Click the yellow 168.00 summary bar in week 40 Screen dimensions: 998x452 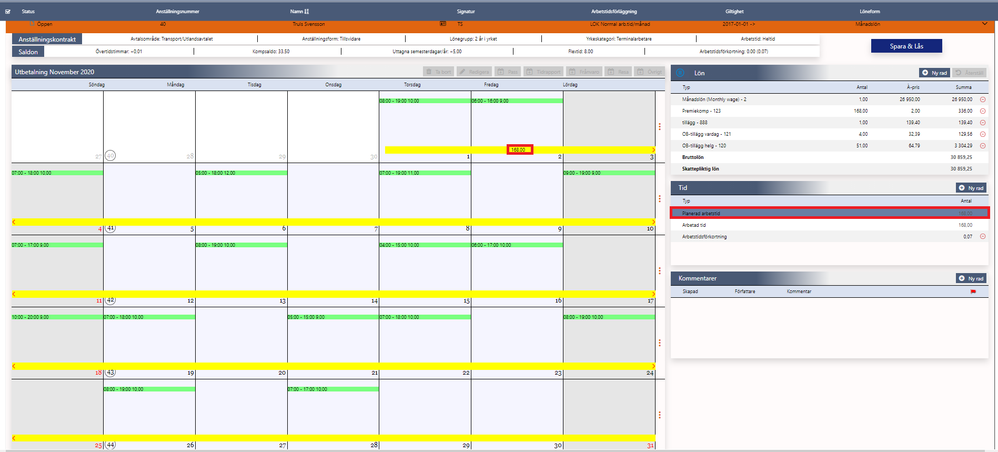(x=519, y=150)
